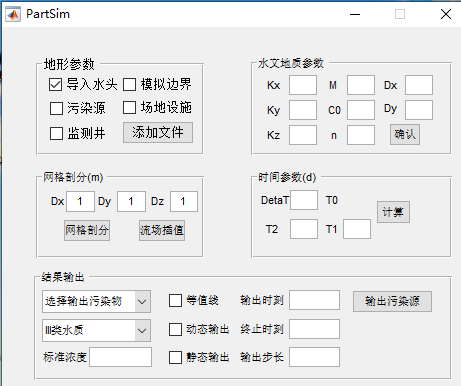Minimize the PartSim window
Image resolution: width=461 pixels, height=386 pixels.
(355, 14)
